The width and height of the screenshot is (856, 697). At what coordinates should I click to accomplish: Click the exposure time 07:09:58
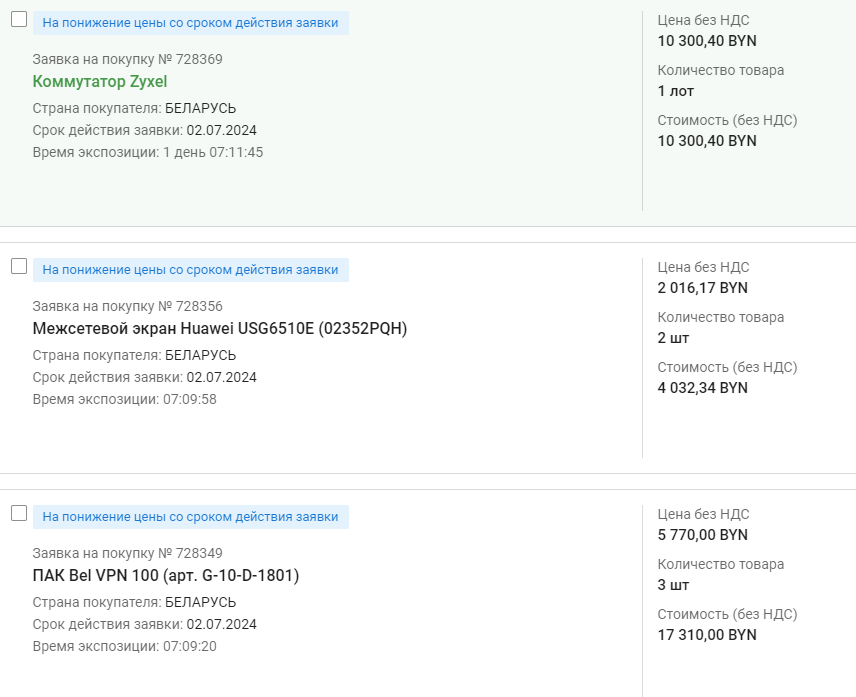click(x=190, y=399)
